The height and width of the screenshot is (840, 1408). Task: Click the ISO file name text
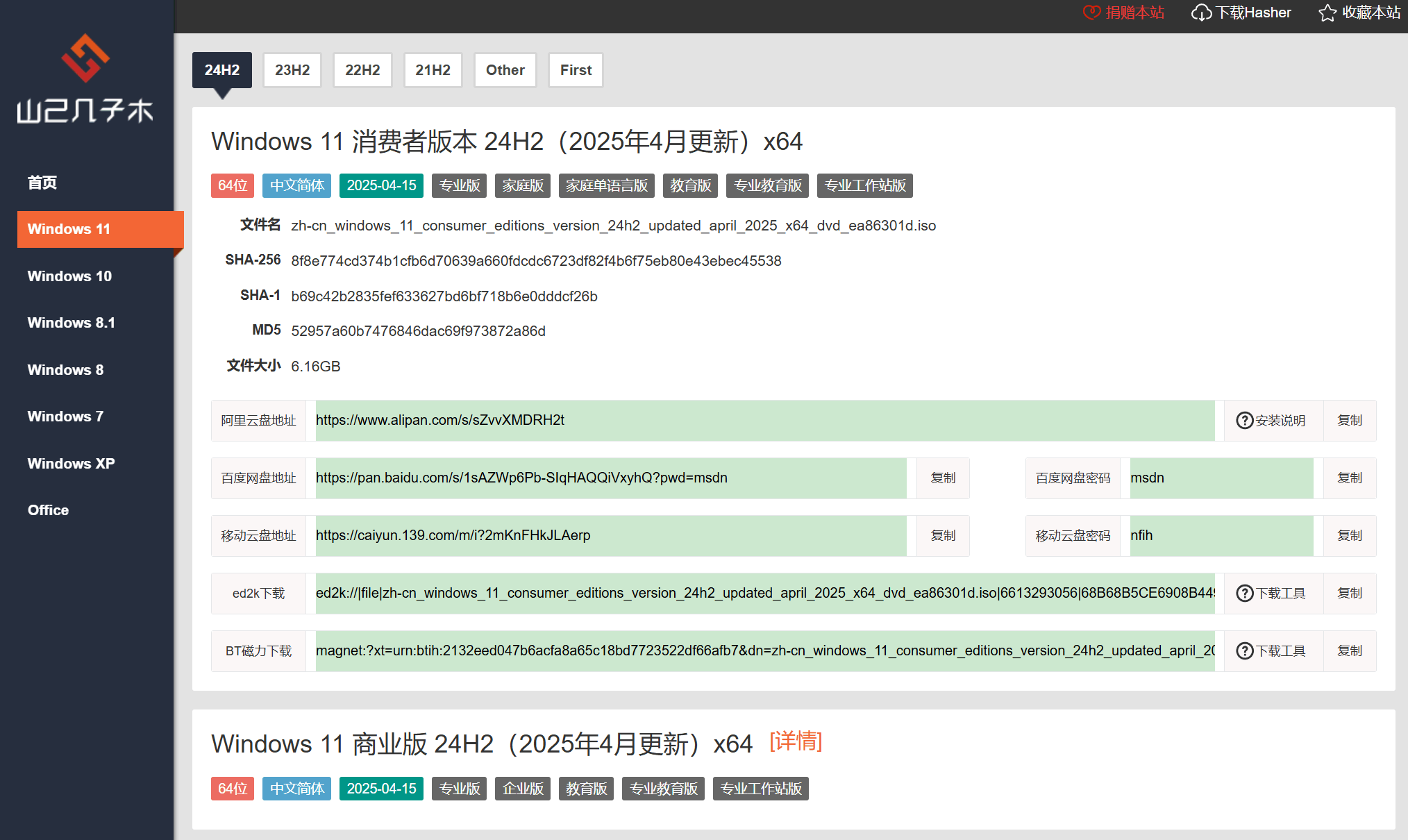point(613,226)
